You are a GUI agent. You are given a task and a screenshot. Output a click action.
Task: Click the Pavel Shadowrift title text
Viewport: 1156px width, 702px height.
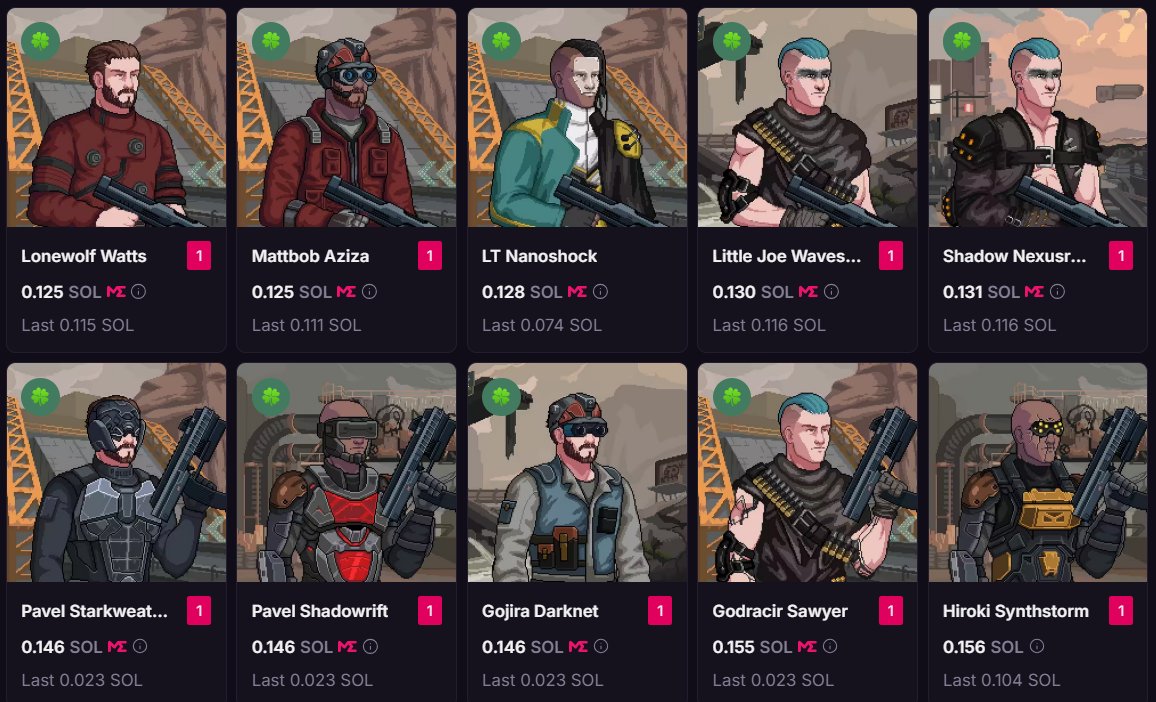click(x=320, y=611)
